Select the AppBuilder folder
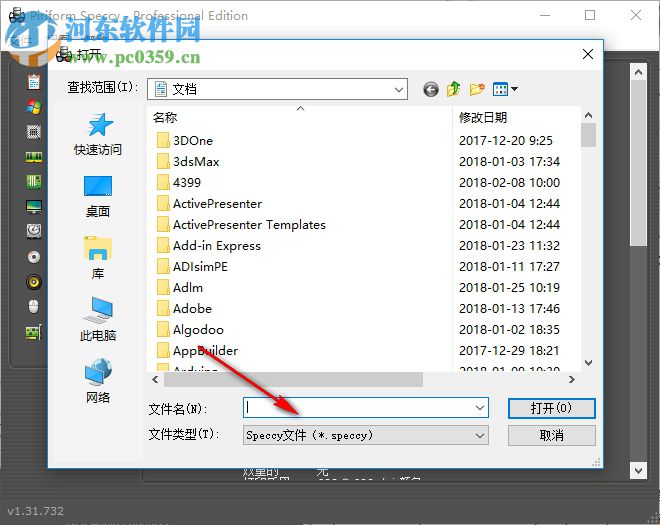 pos(197,351)
